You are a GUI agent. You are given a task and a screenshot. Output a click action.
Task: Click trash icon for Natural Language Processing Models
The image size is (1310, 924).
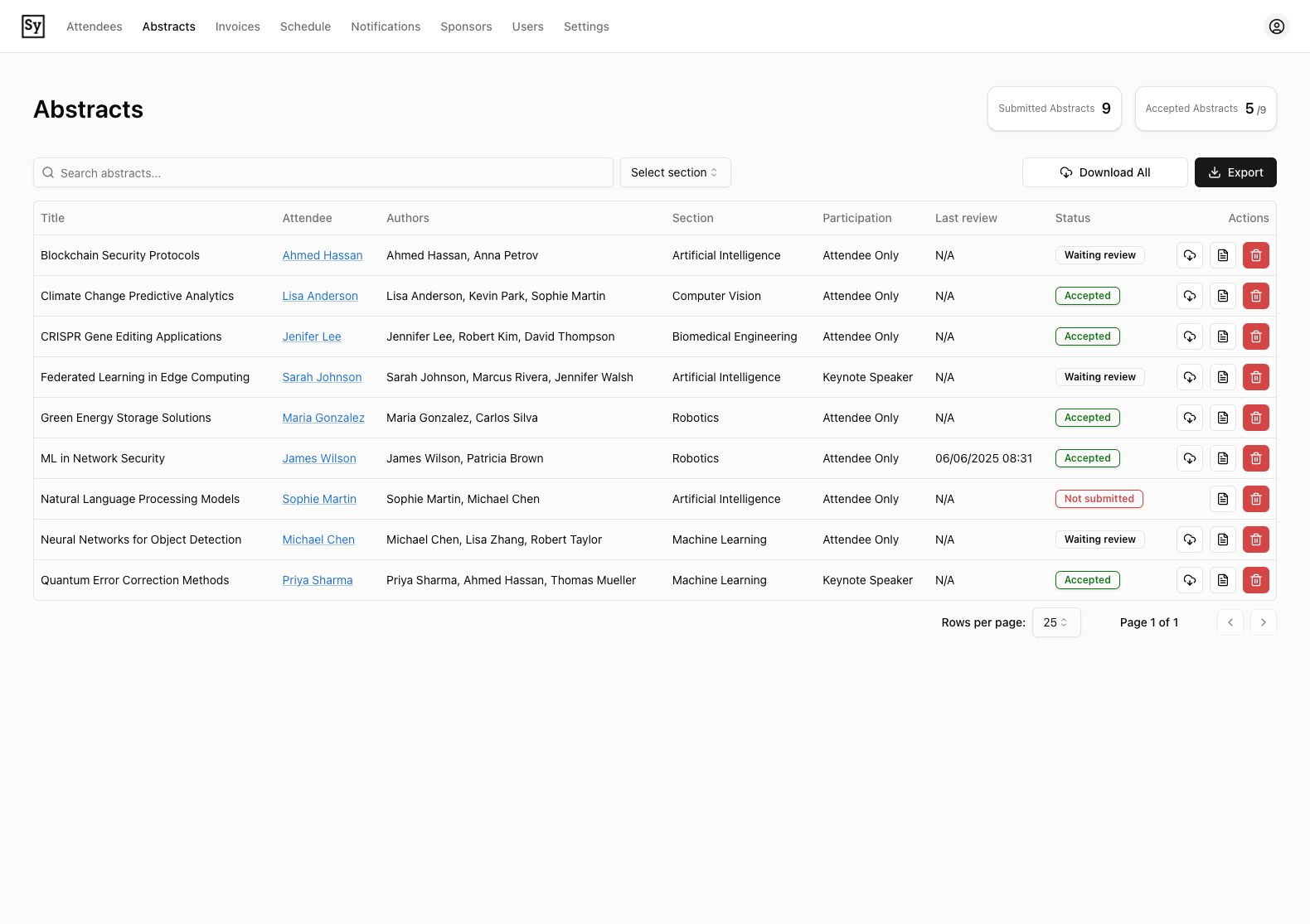click(1255, 499)
